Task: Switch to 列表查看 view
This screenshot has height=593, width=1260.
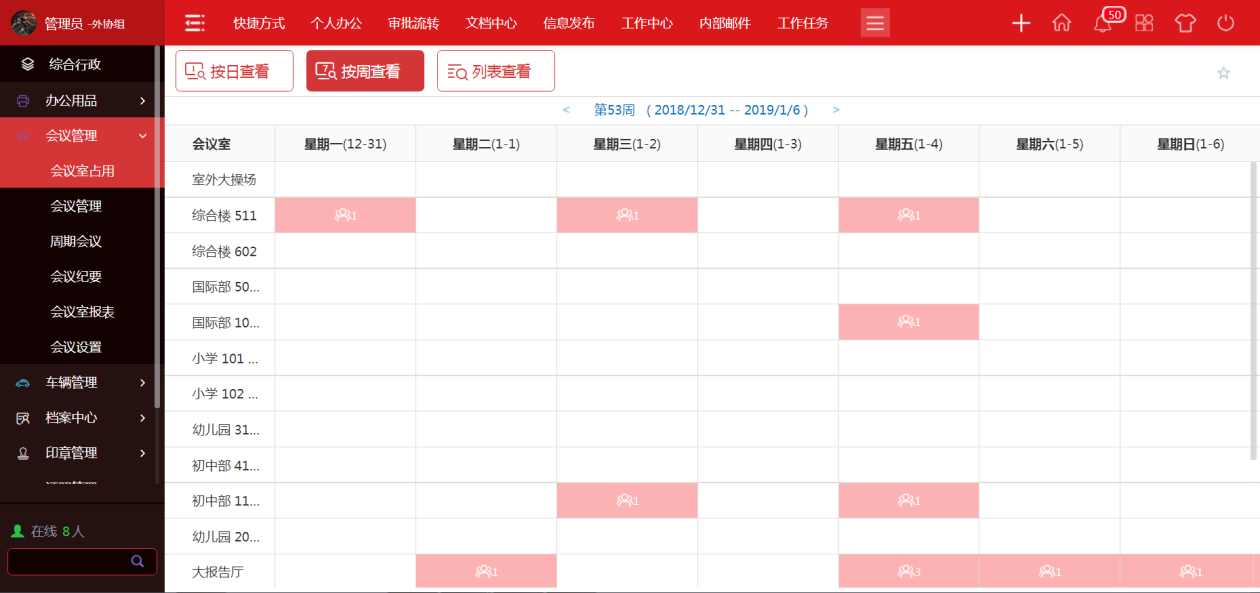Action: (495, 71)
